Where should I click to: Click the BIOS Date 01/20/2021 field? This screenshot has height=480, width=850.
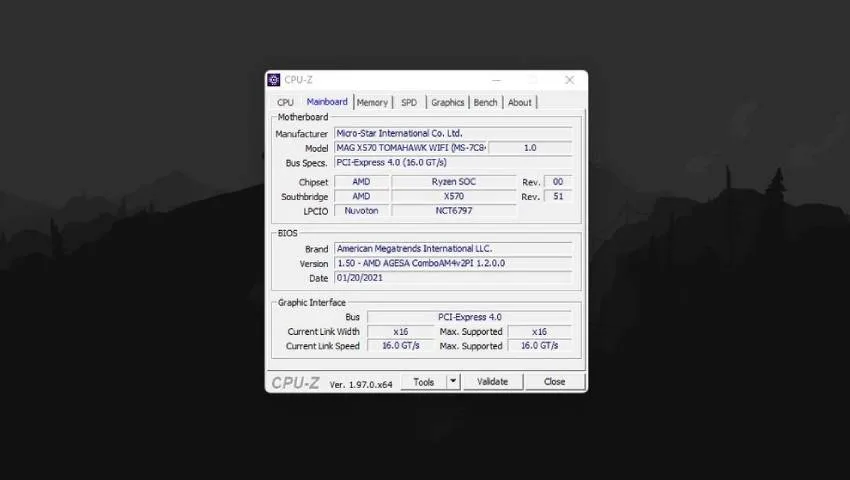[x=453, y=278]
